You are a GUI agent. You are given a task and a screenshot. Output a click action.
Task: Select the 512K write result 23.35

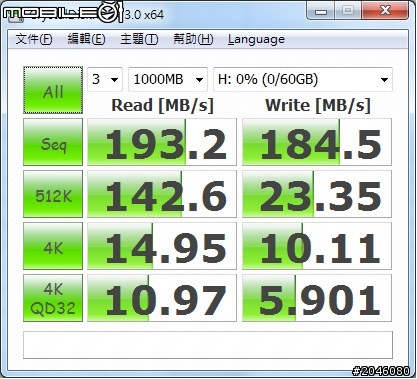[x=317, y=194]
